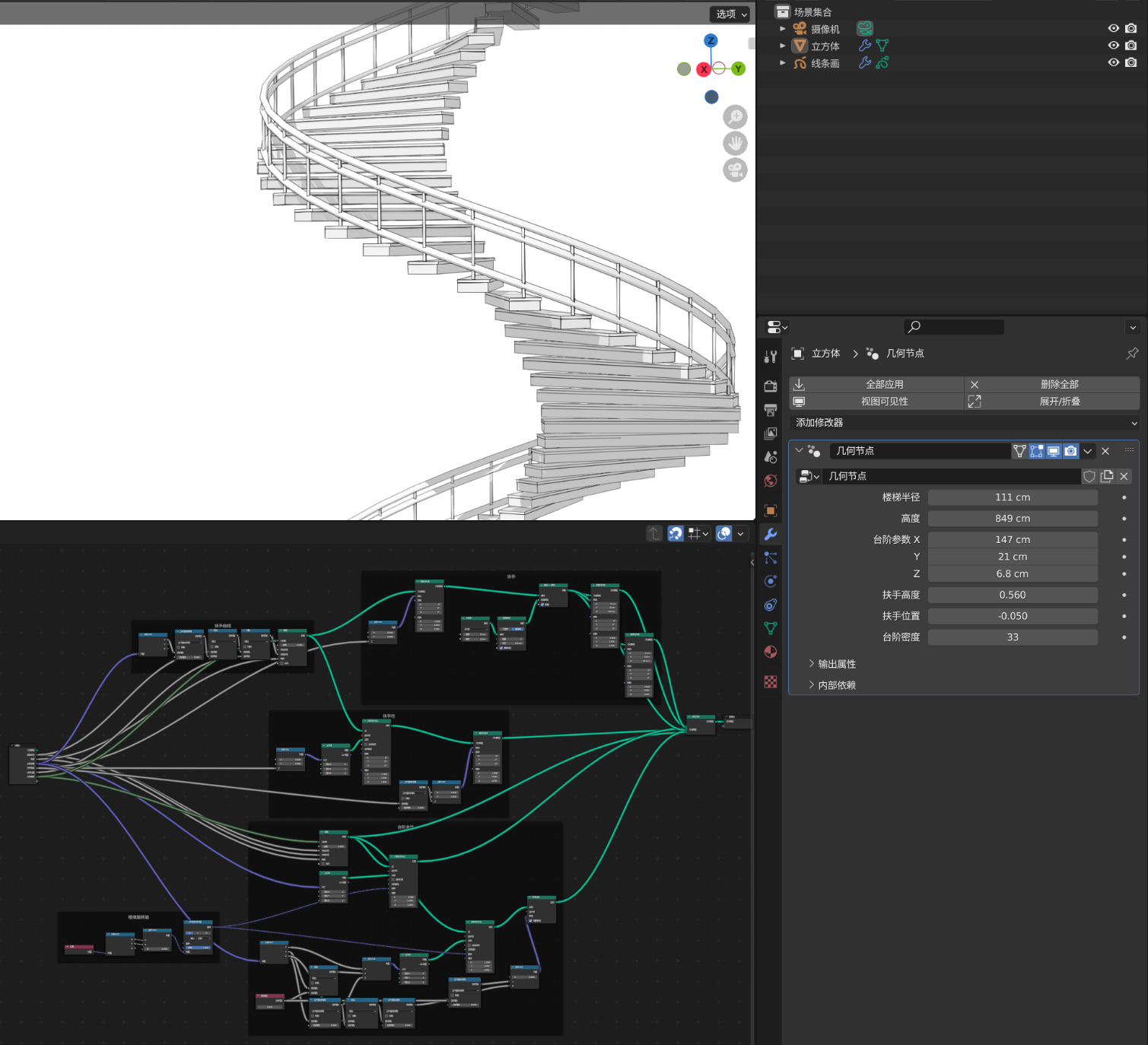Toggle modifier edit mode display
The image size is (1148, 1045).
(x=1036, y=451)
